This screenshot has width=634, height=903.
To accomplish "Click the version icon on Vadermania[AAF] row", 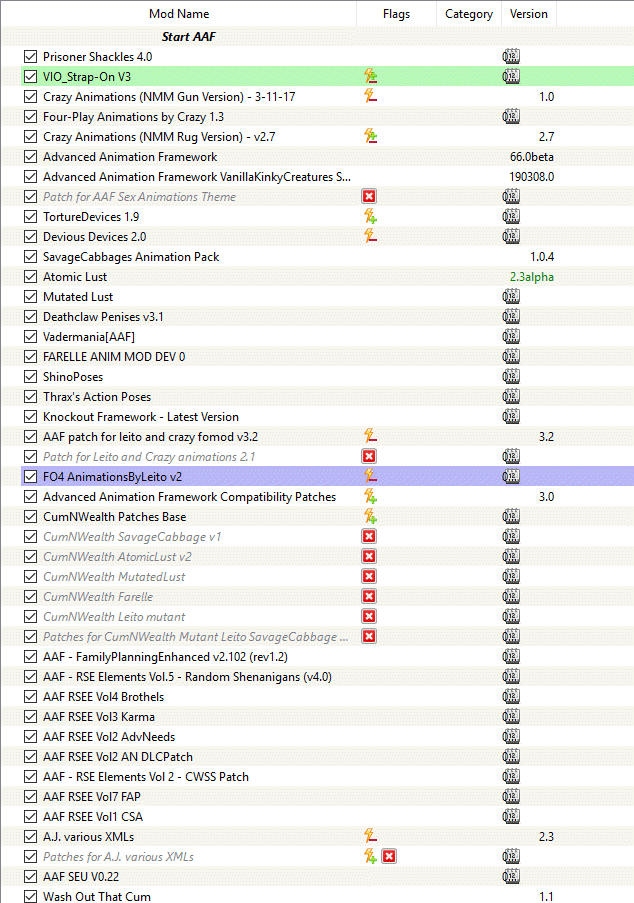I will coord(511,336).
